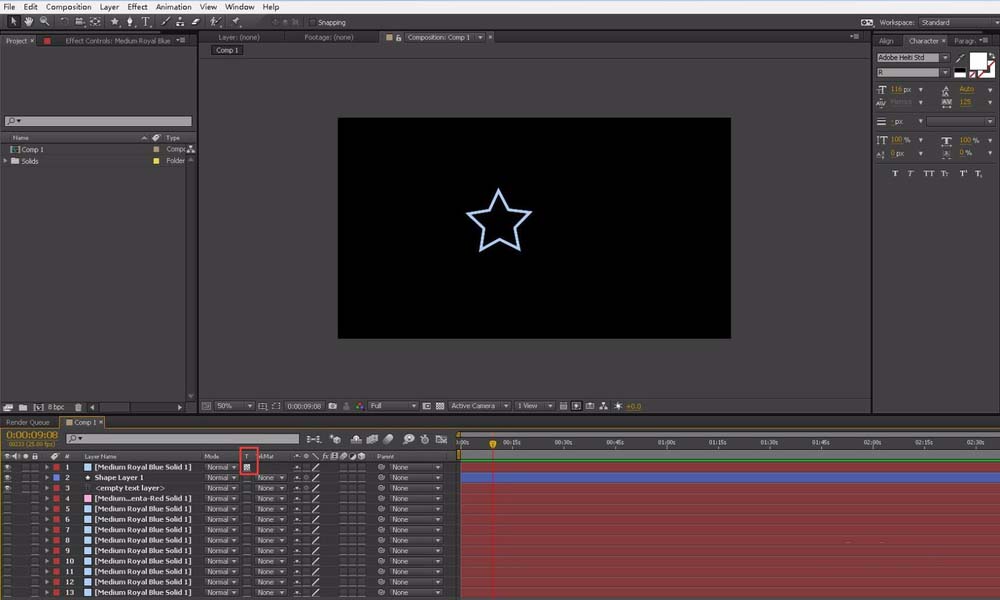Click Comp 1 breadcrumb button in viewer
Viewport: 1000px width, 600px height.
point(226,50)
